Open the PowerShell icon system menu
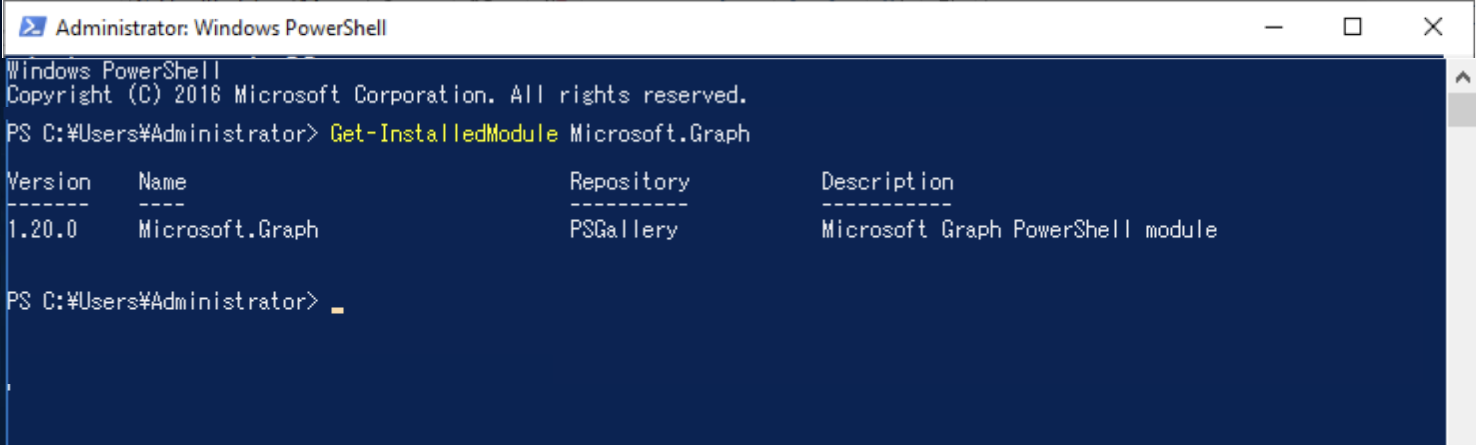The image size is (1476, 445). (x=32, y=27)
